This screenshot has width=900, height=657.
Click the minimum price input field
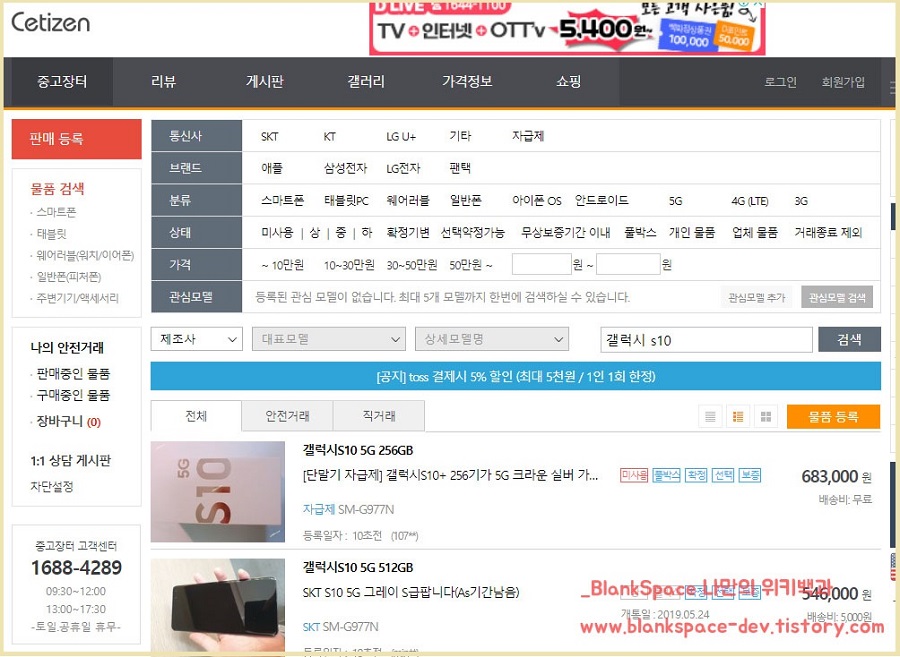[x=541, y=265]
